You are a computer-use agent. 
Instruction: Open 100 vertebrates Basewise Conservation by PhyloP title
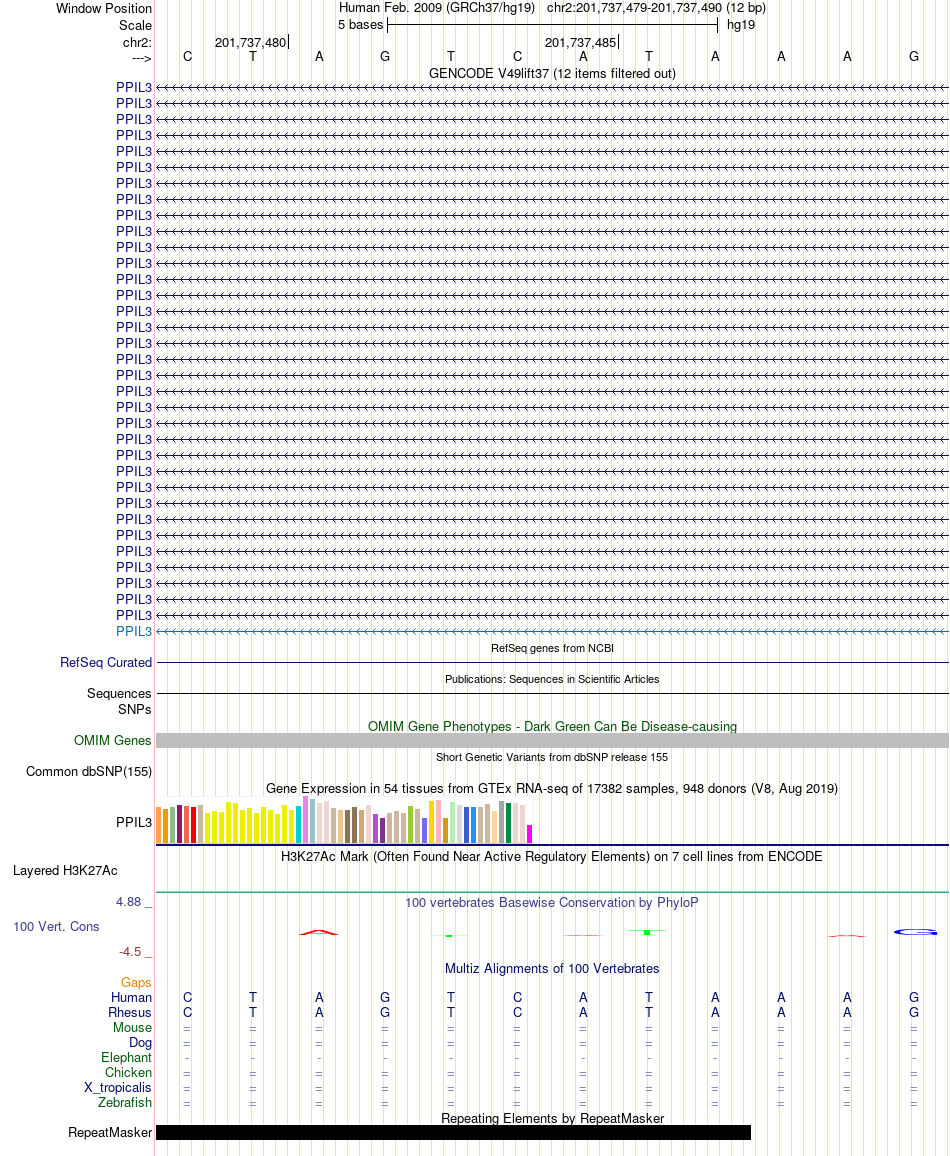point(552,902)
